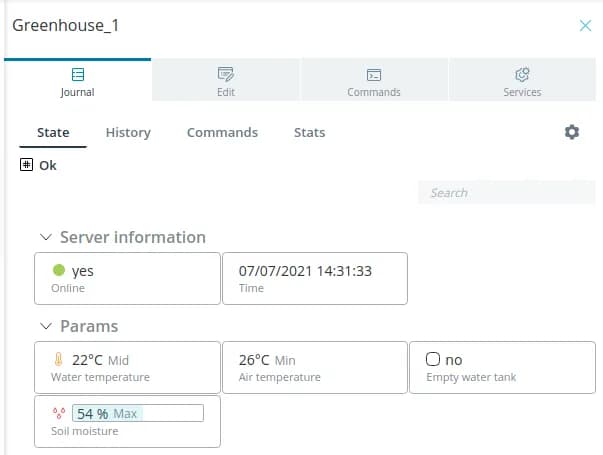
Task: Click the Services gear icon
Action: click(522, 74)
